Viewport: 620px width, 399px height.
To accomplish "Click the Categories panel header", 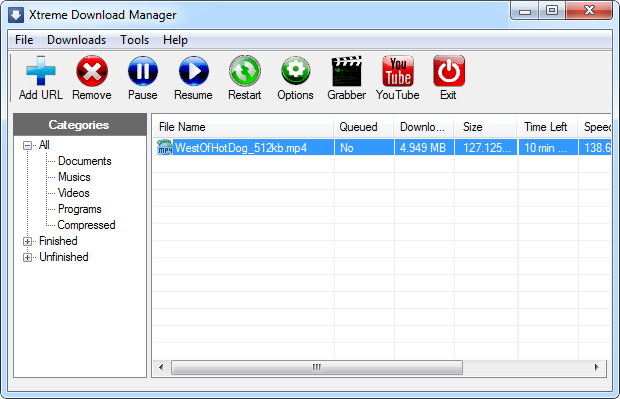I will click(x=79, y=125).
